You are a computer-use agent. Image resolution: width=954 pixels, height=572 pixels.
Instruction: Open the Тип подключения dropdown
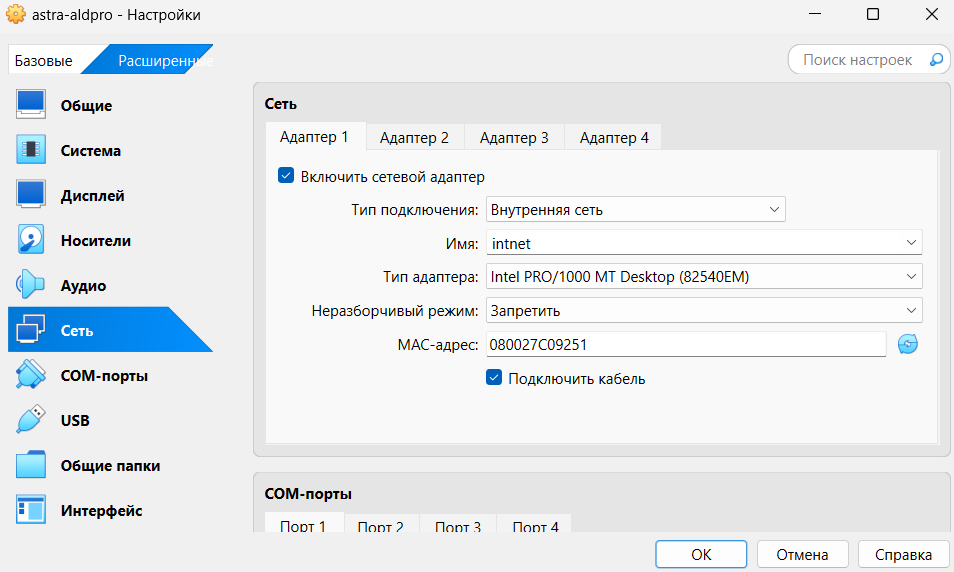point(636,209)
